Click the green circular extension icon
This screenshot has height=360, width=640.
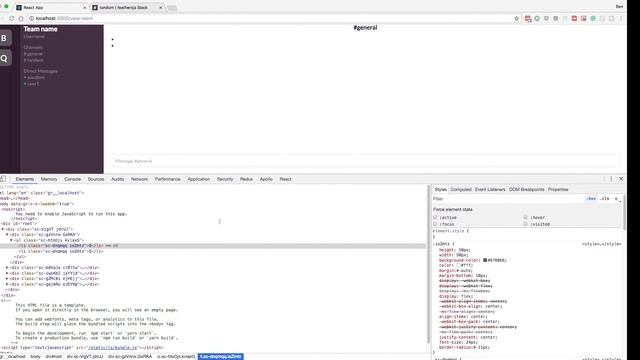tap(537, 18)
